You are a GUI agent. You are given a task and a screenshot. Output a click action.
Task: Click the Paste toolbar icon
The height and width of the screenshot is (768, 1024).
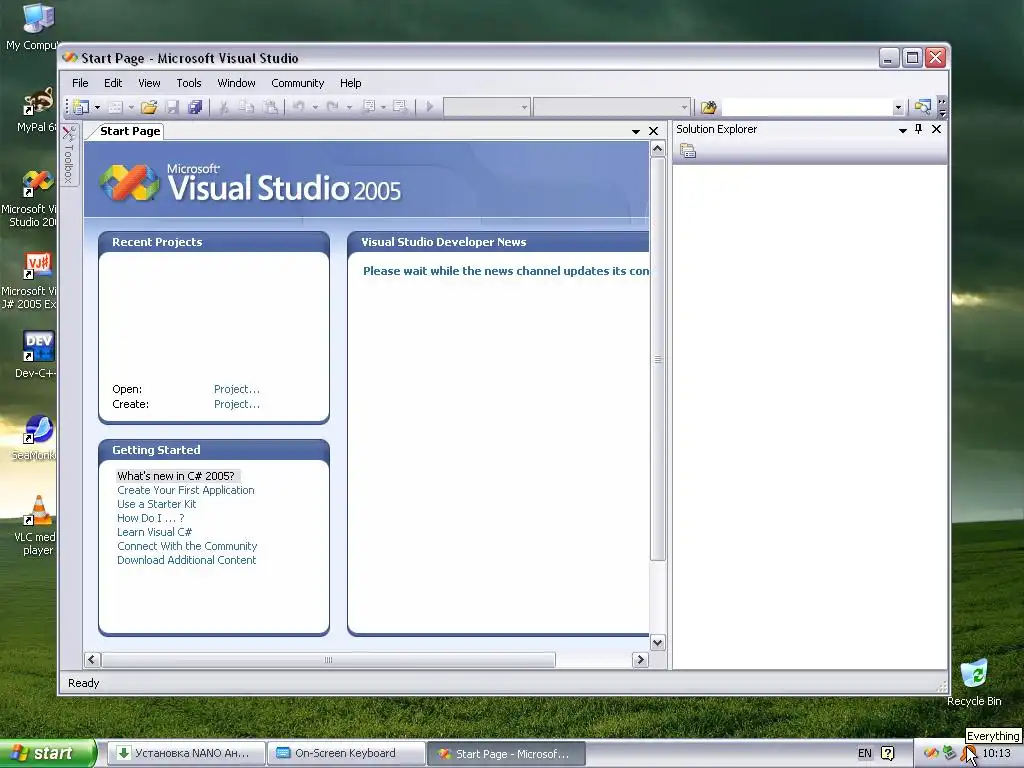[270, 106]
